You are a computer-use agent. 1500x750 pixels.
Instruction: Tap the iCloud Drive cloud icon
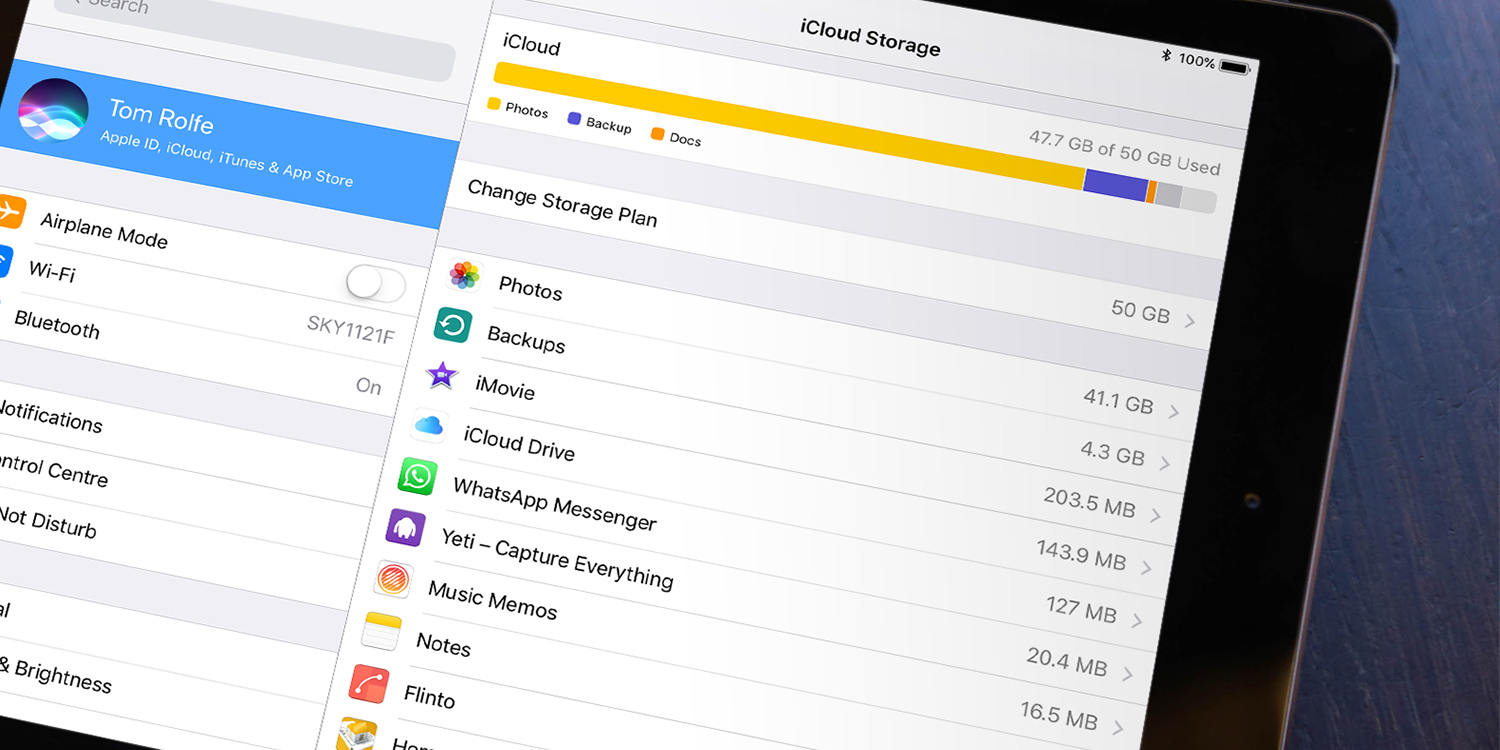(x=429, y=426)
